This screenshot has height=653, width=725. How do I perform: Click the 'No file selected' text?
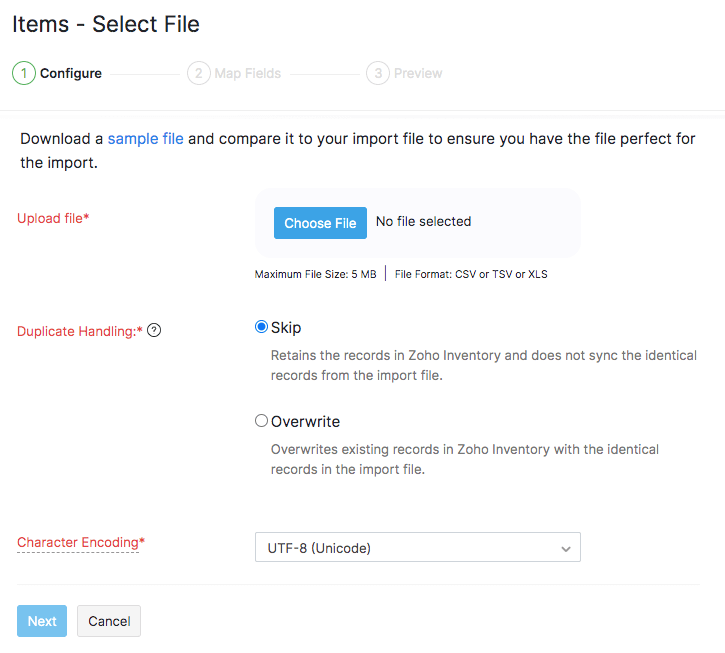[423, 222]
